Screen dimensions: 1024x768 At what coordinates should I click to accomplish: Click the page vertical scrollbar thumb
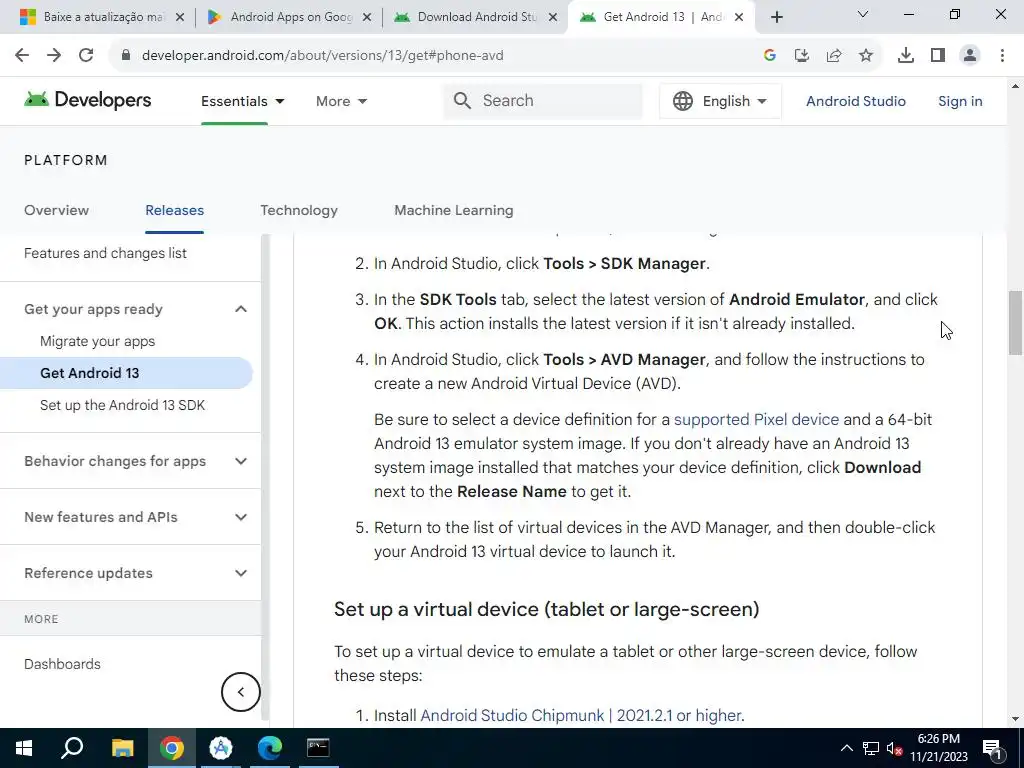tap(1015, 322)
